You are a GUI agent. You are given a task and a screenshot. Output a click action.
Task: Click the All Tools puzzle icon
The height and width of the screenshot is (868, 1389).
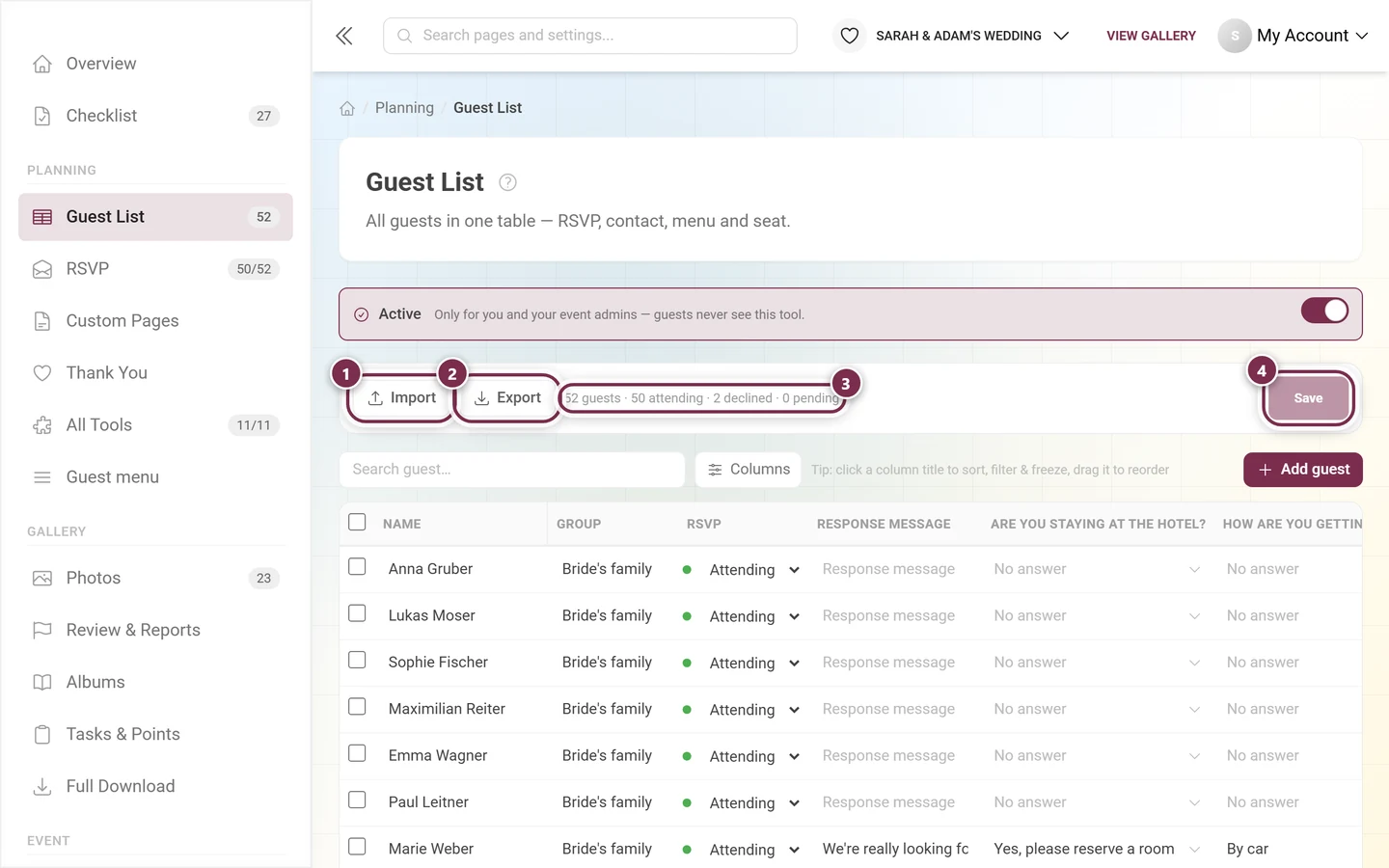click(x=42, y=425)
